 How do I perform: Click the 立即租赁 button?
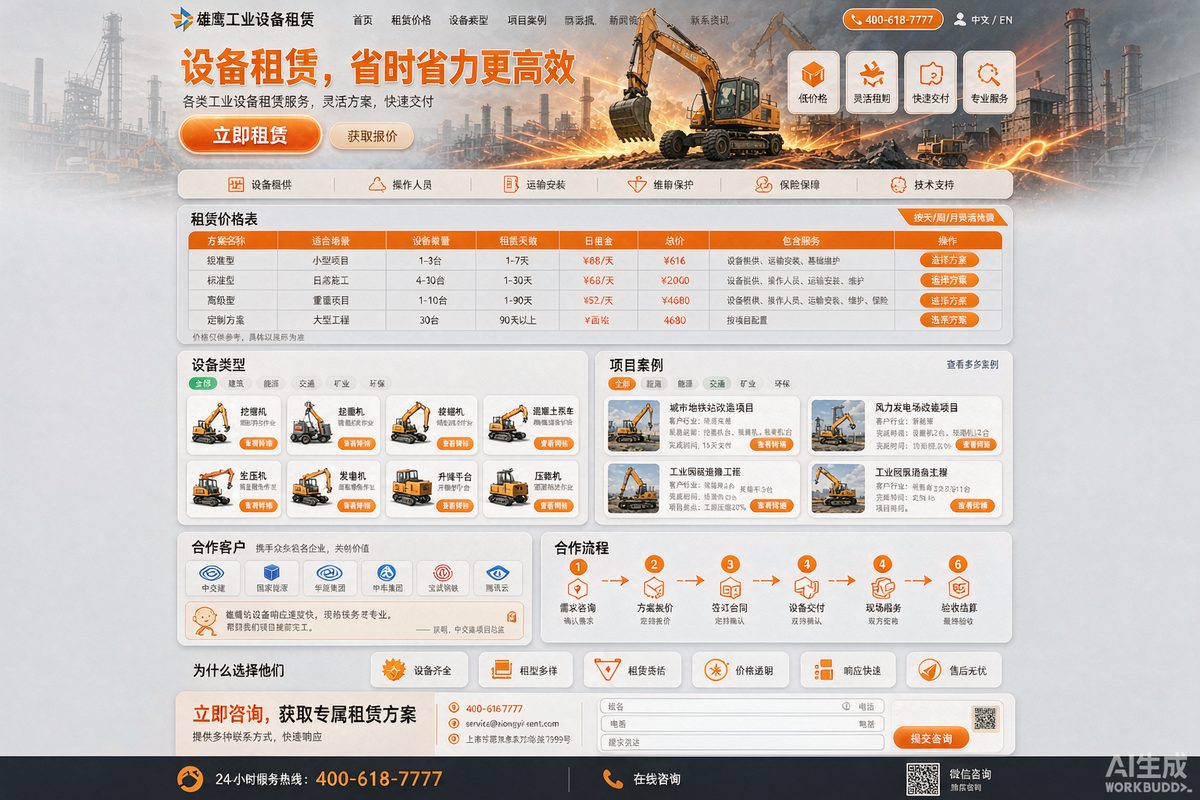pos(250,135)
